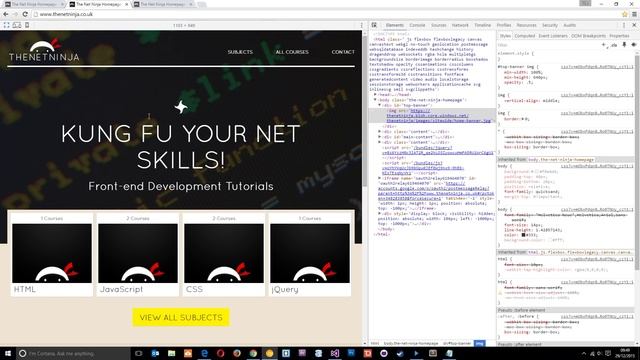The width and height of the screenshot is (640, 360).
Task: Select the Properties tab
Action: click(619, 36)
